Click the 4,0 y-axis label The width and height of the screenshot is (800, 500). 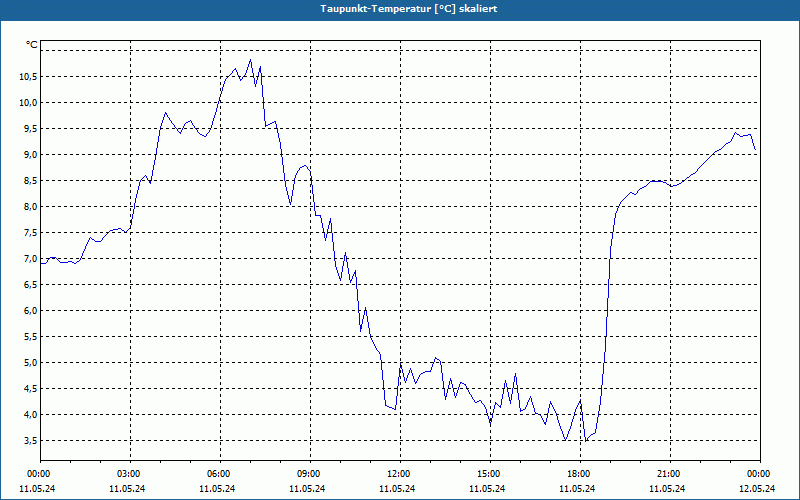point(30,414)
